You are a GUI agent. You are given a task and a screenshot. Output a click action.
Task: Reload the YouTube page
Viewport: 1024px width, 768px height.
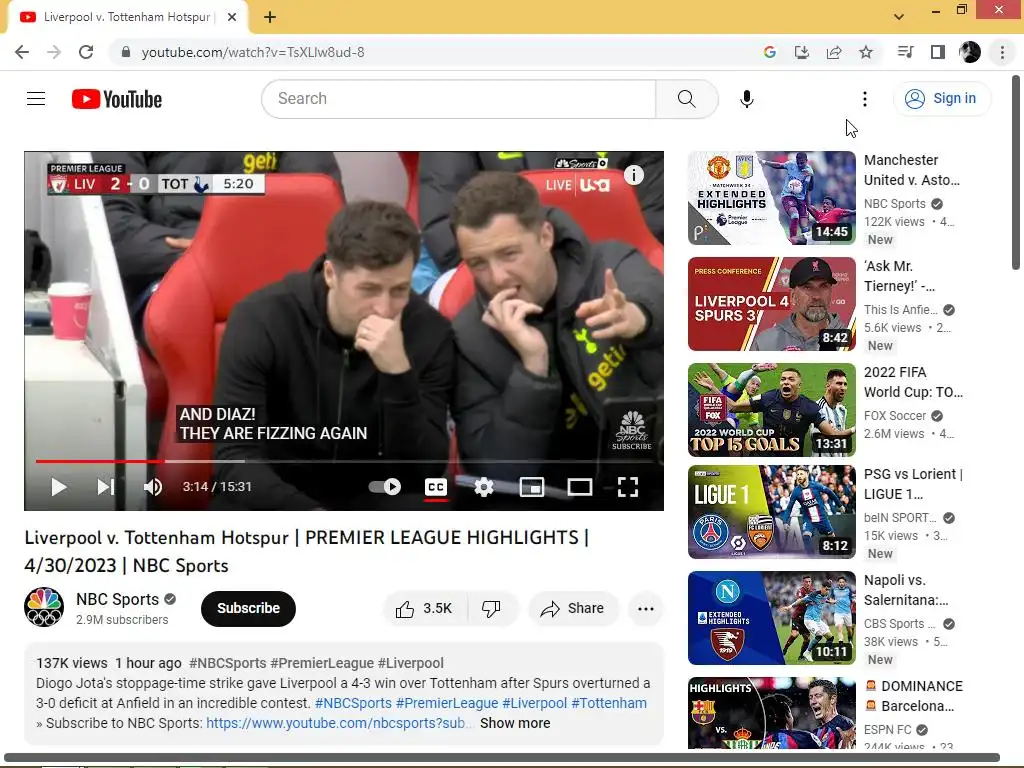pyautogui.click(x=86, y=52)
